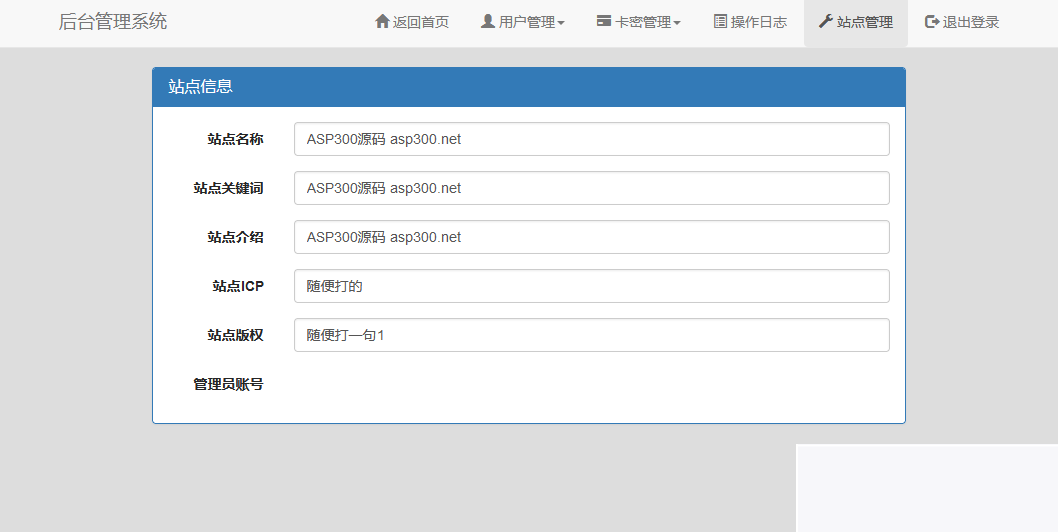This screenshot has height=532, width=1058.
Task: Focus the 站点版权 input field
Action: pos(591,335)
